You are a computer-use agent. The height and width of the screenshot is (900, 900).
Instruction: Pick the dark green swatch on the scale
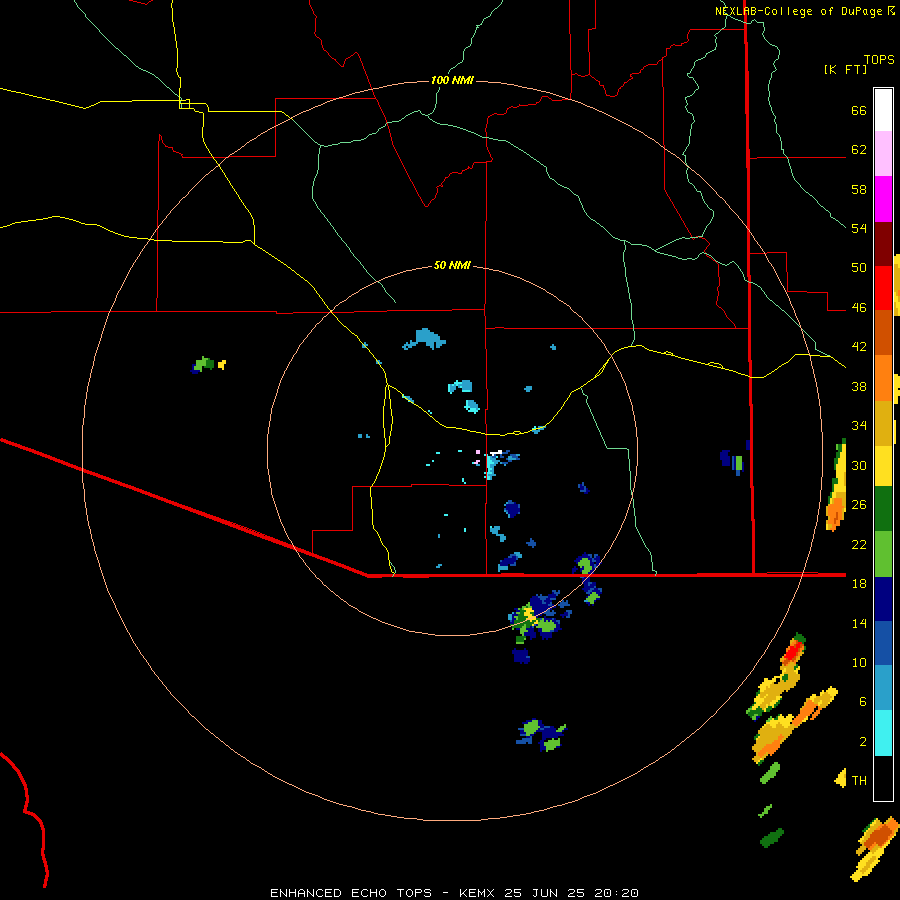click(x=883, y=509)
